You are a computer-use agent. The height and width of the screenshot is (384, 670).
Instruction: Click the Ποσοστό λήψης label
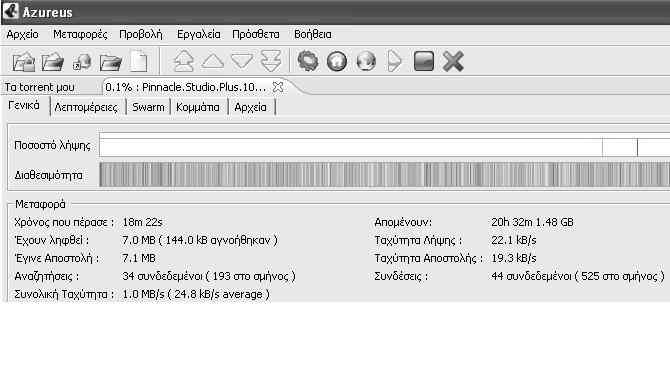pos(52,146)
